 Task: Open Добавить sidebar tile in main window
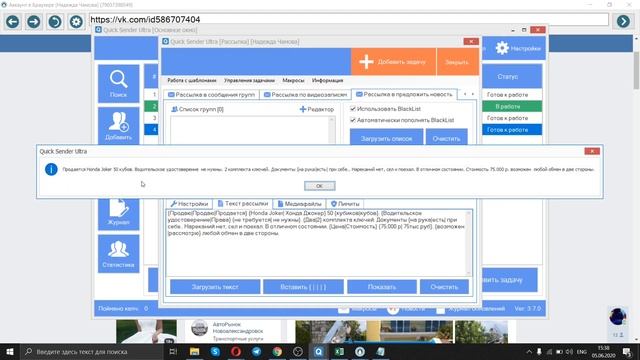pyautogui.click(x=118, y=126)
